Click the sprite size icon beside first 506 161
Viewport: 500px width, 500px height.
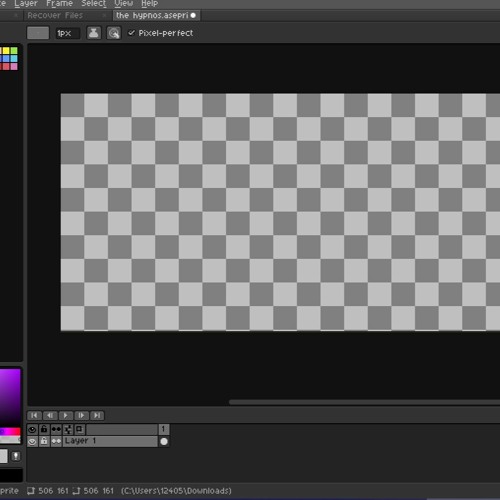click(31, 491)
